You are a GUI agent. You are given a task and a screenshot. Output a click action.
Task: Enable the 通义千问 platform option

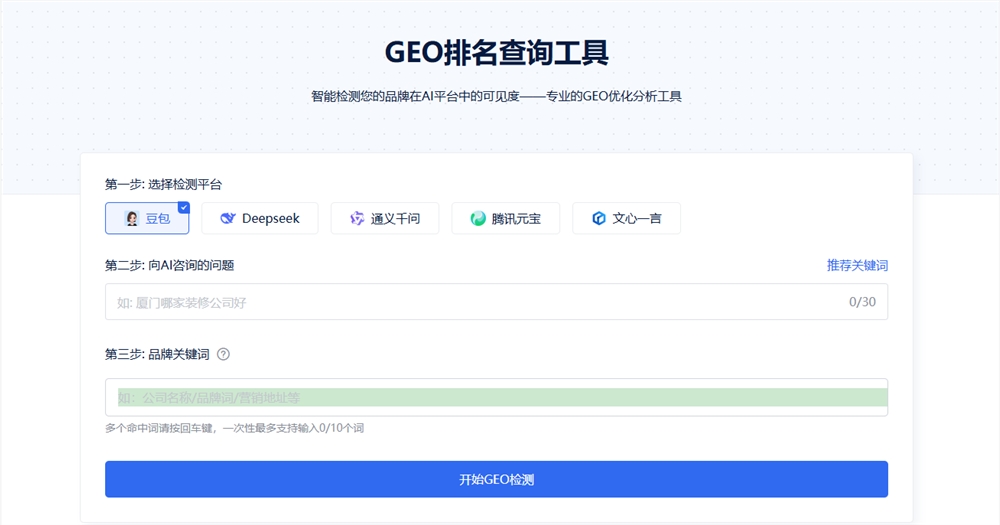pos(385,218)
